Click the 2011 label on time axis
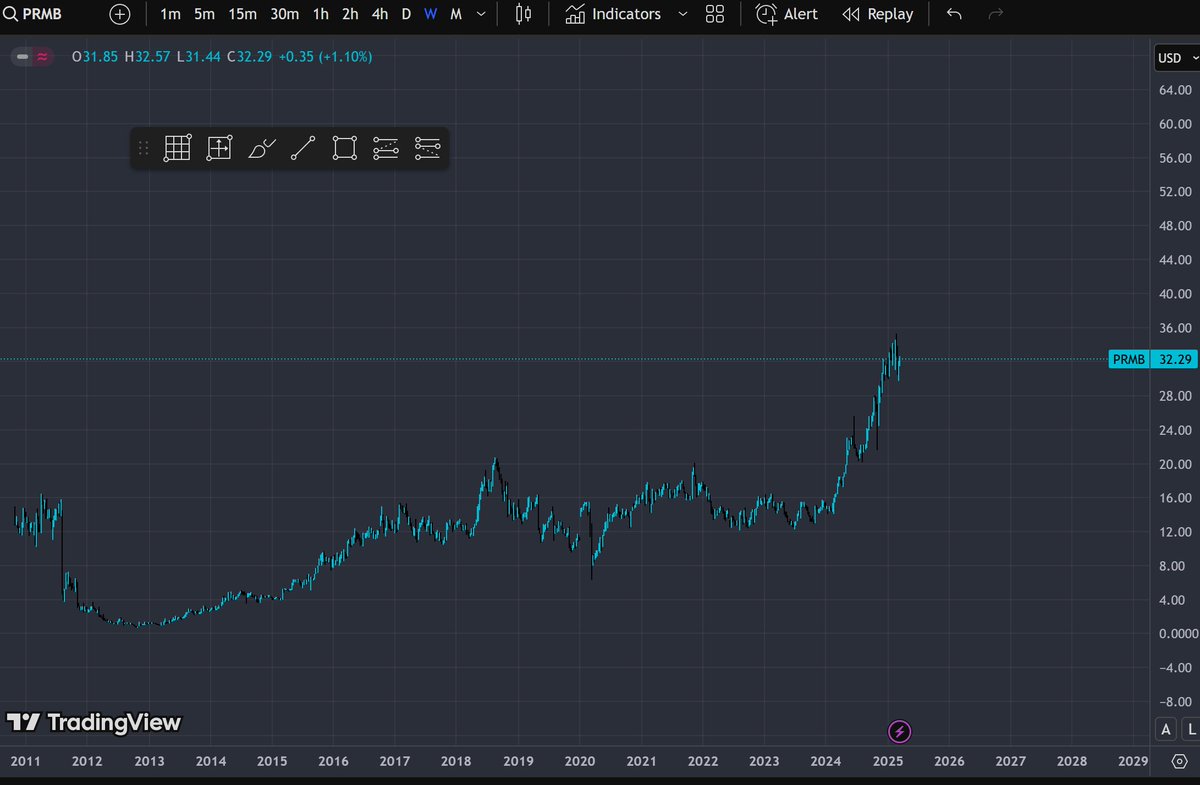The width and height of the screenshot is (1200, 785). [x=25, y=762]
